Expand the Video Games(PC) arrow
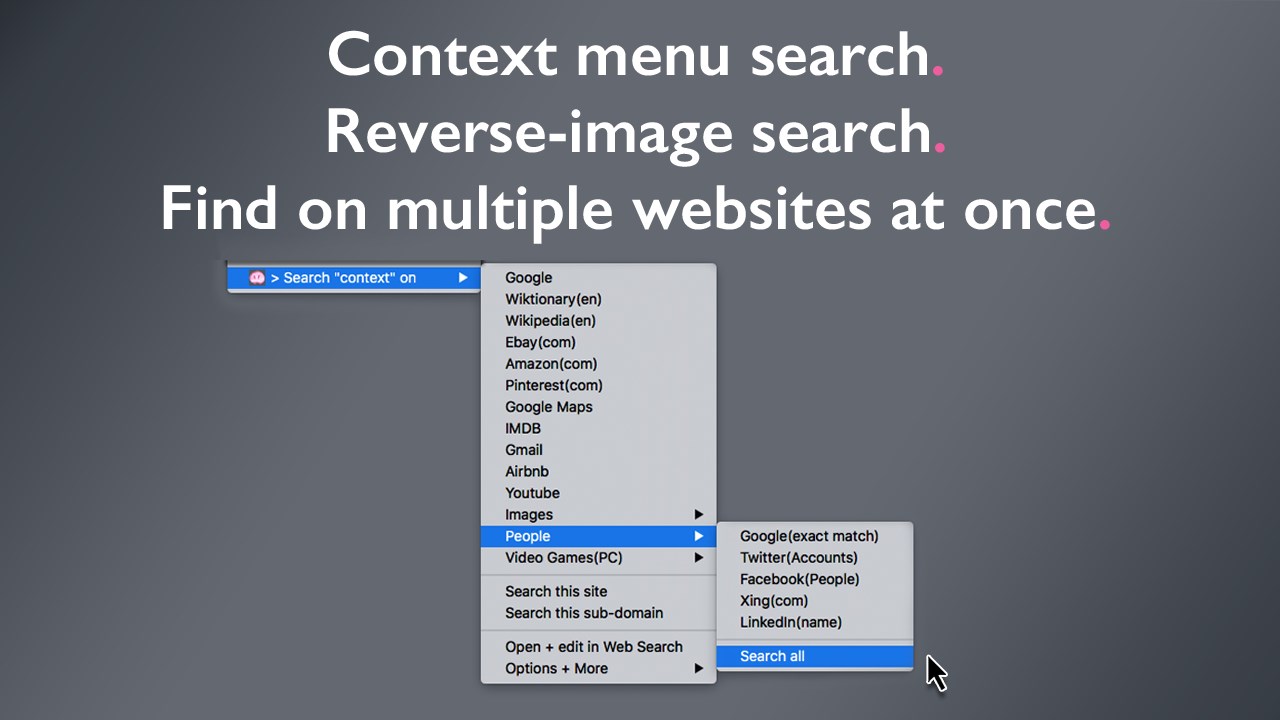Viewport: 1280px width, 720px height. 699,558
